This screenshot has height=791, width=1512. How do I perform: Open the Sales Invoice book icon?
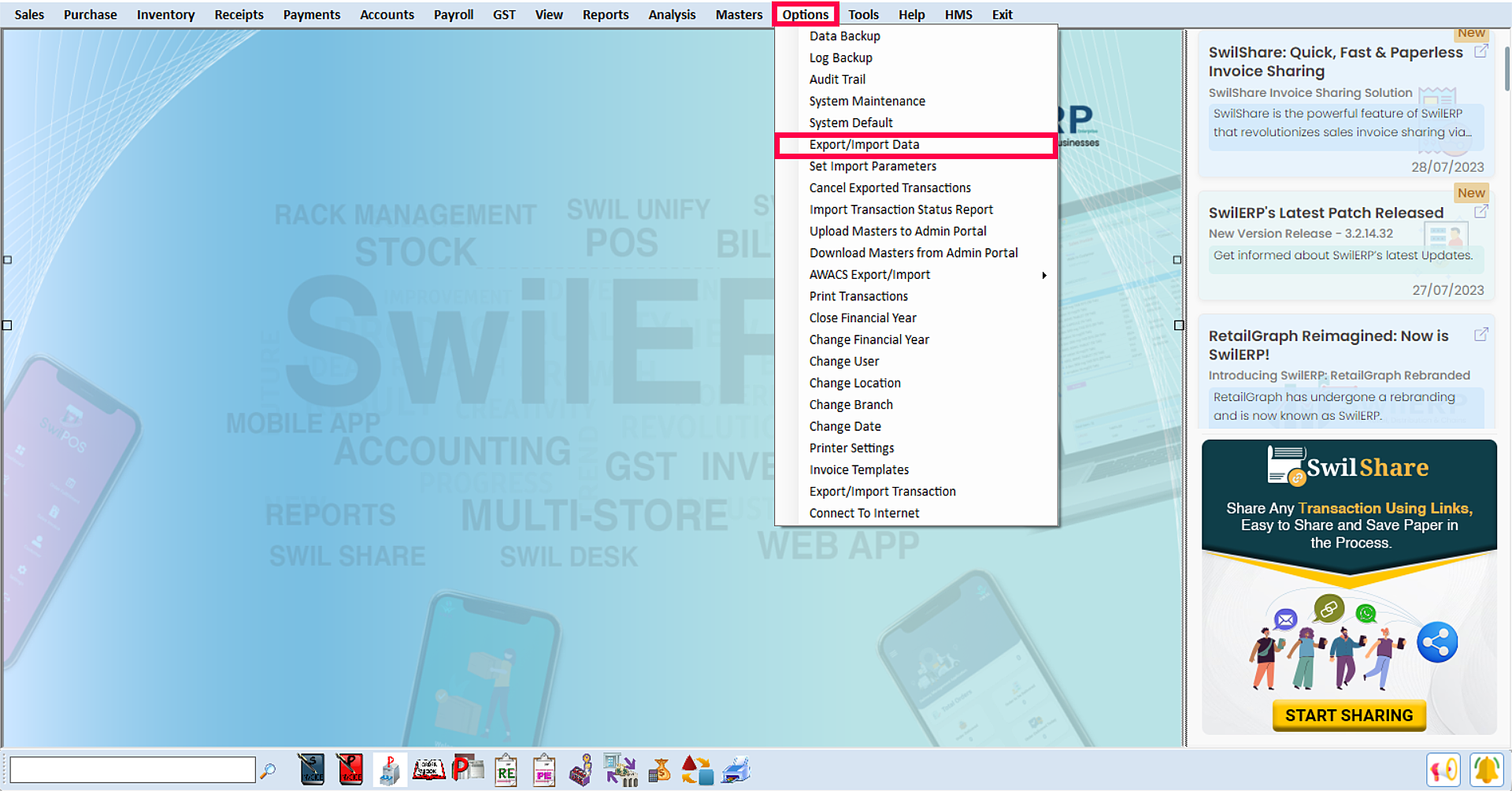(x=311, y=770)
